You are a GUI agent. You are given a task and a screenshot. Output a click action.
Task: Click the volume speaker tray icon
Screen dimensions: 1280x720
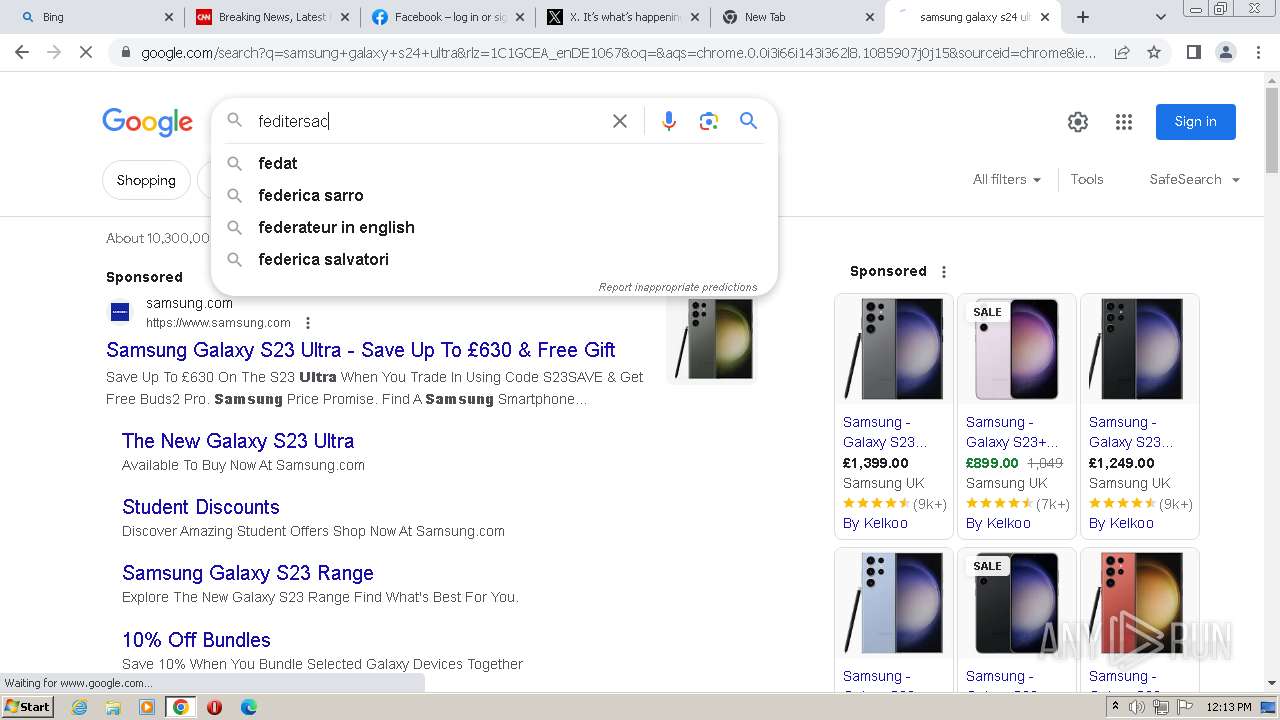coord(1137,707)
